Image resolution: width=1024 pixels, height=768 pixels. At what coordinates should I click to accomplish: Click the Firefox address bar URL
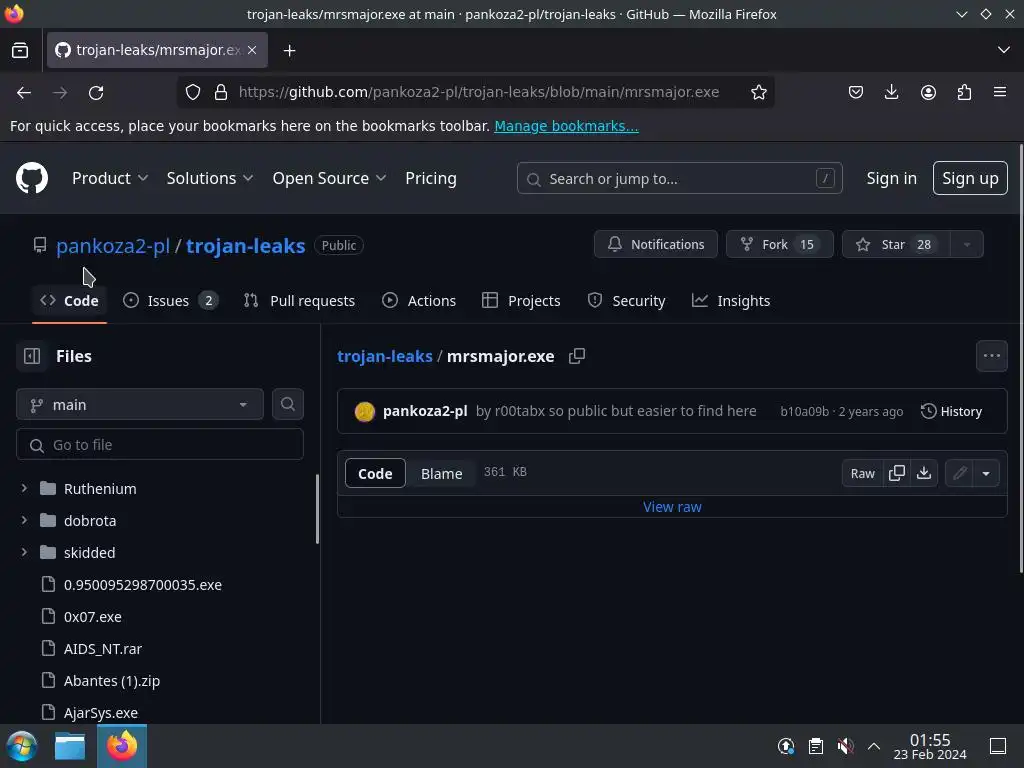tap(479, 92)
